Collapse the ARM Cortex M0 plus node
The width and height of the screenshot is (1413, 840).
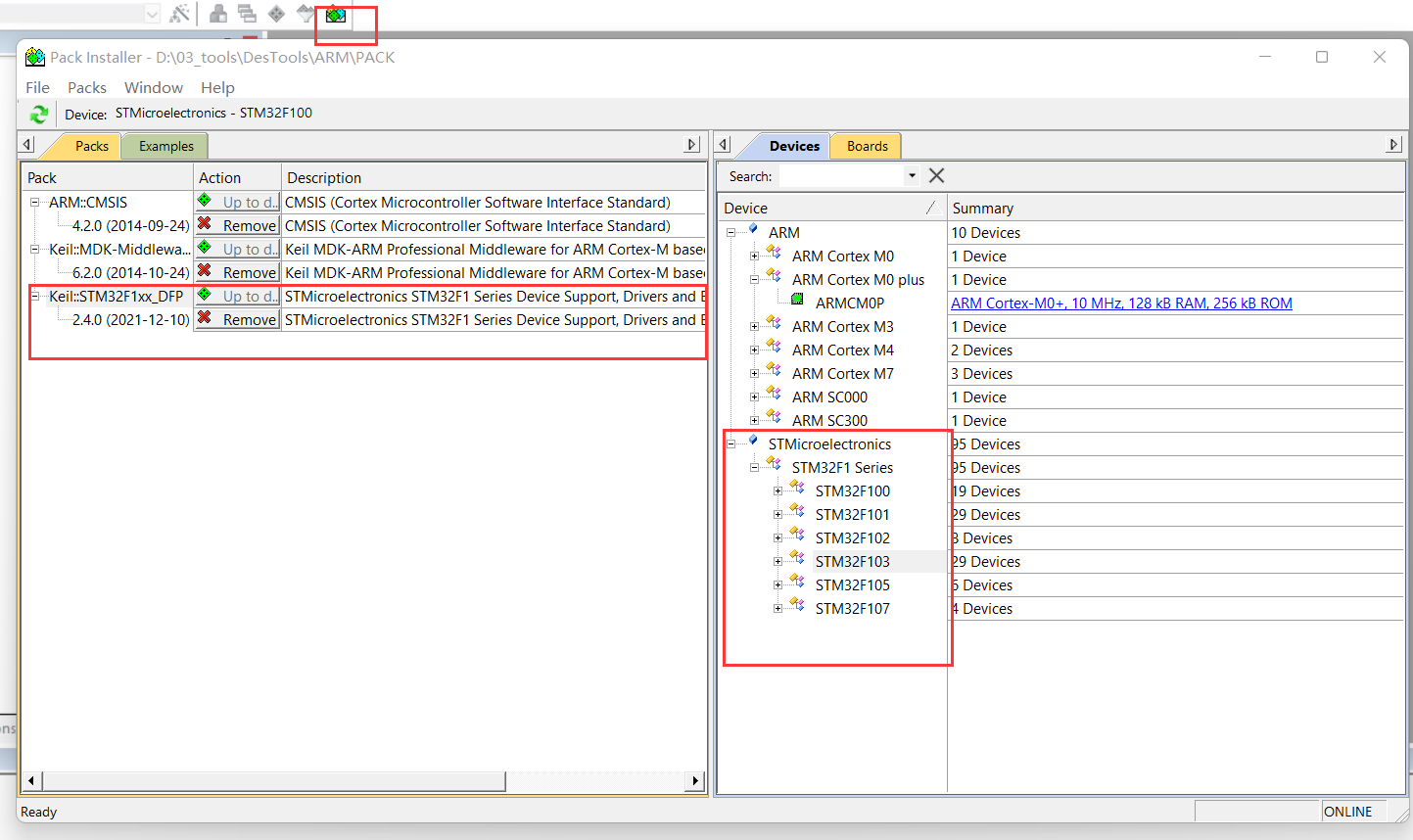coord(755,280)
